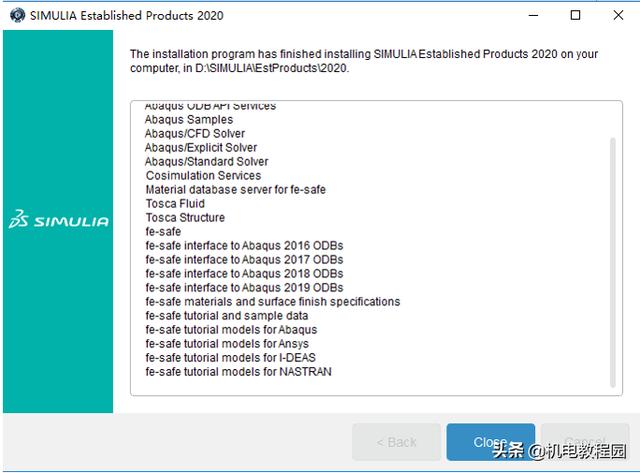Select 'fe-safe tutorial models for Ansys'
Image resolution: width=640 pixels, height=473 pixels.
(x=227, y=344)
